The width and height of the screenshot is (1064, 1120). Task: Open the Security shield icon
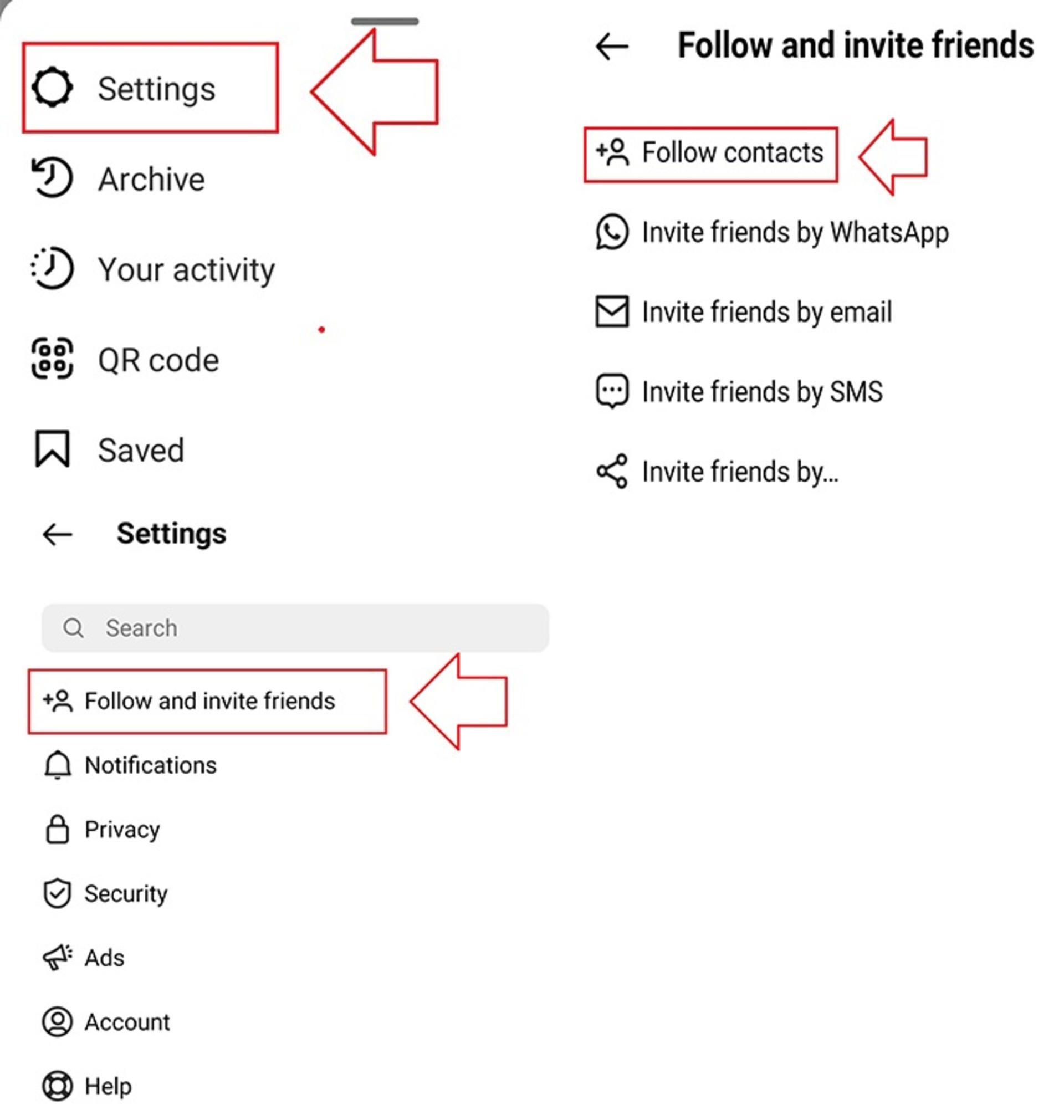click(57, 894)
